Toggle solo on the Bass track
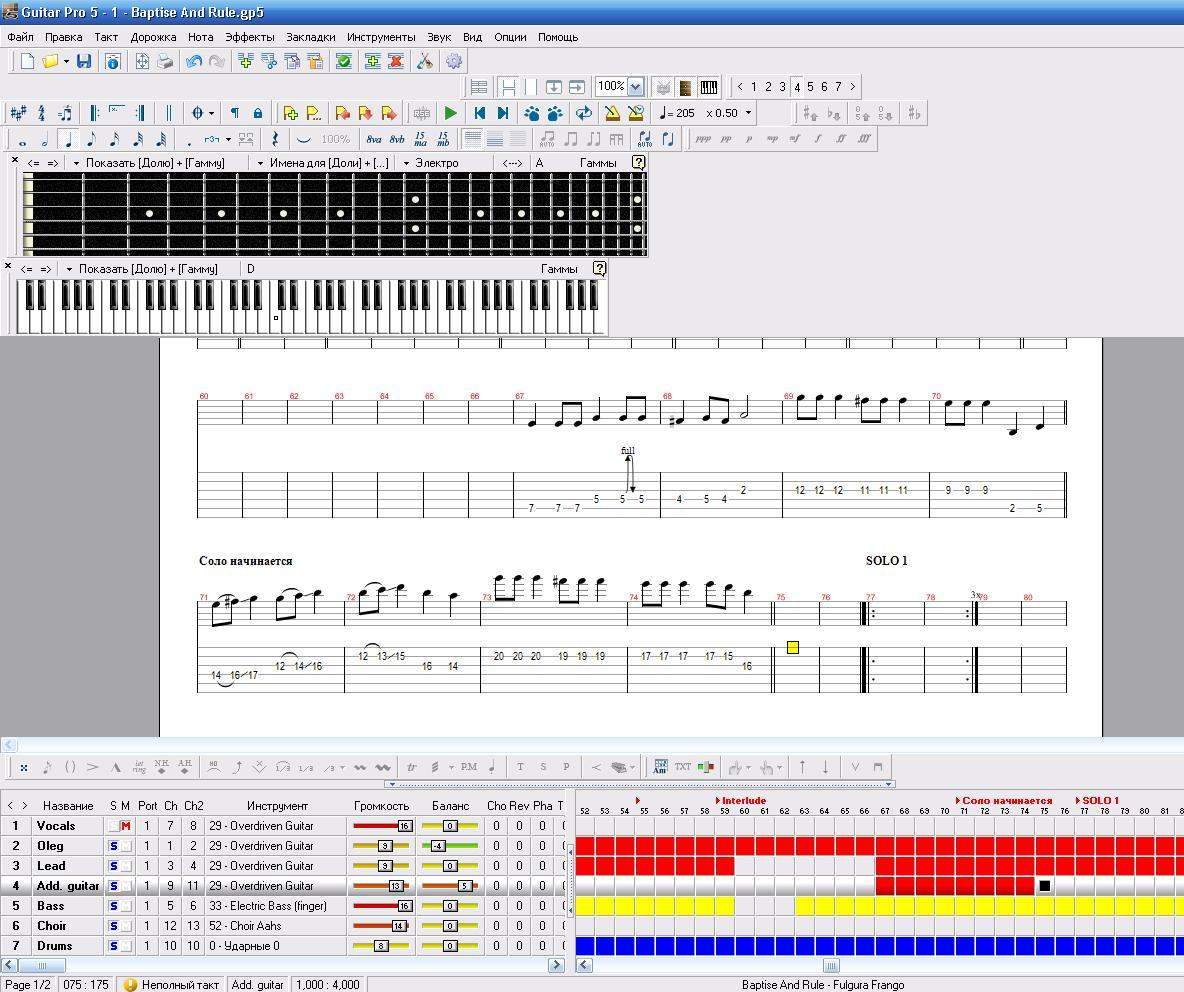Image resolution: width=1184 pixels, height=992 pixels. point(113,906)
